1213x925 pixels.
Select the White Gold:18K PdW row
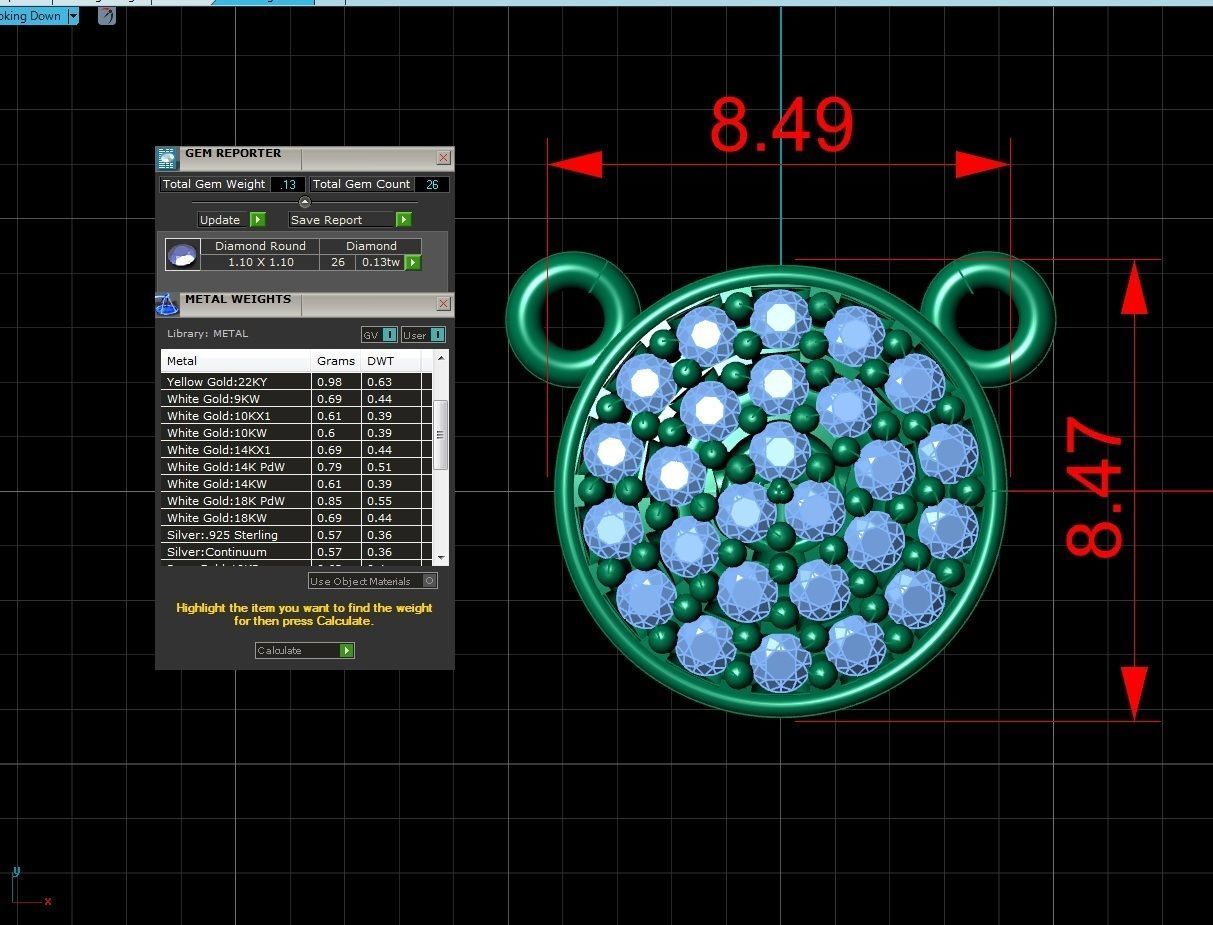click(x=296, y=501)
